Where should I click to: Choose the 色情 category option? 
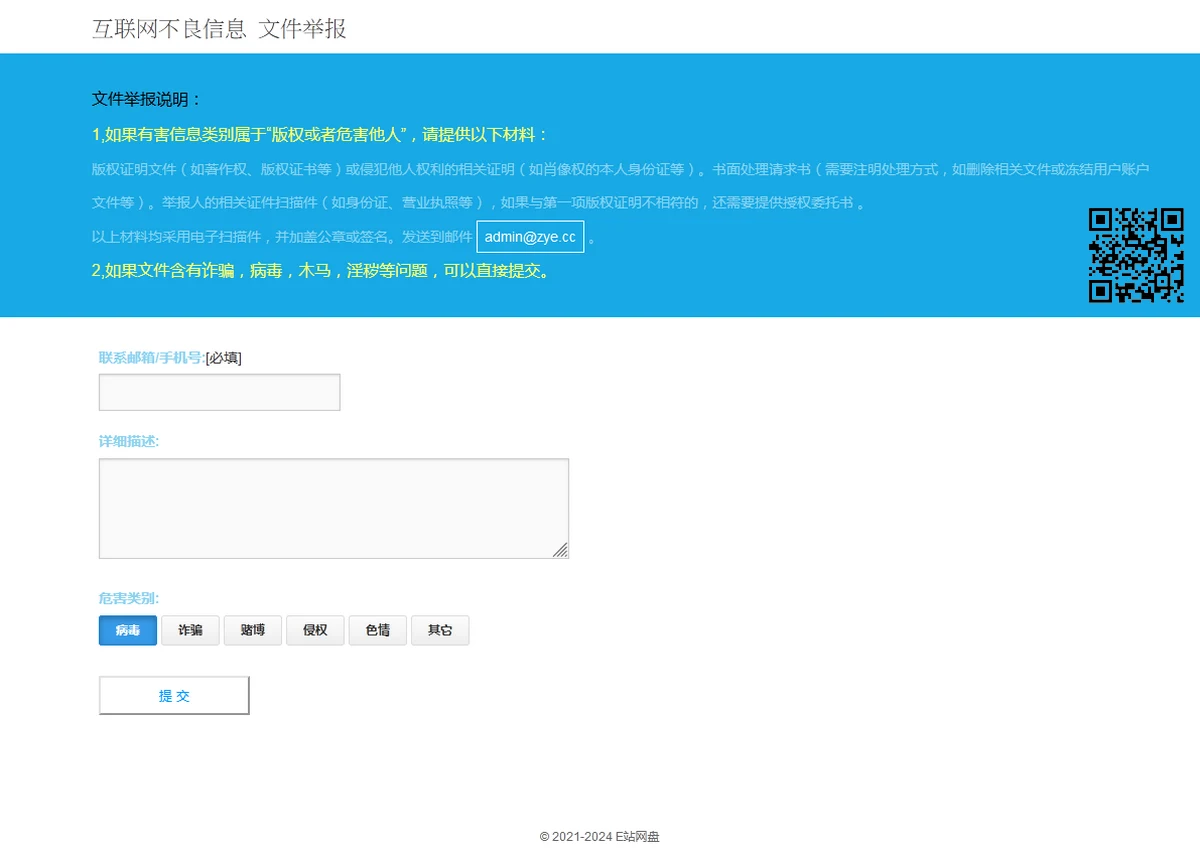coord(377,630)
